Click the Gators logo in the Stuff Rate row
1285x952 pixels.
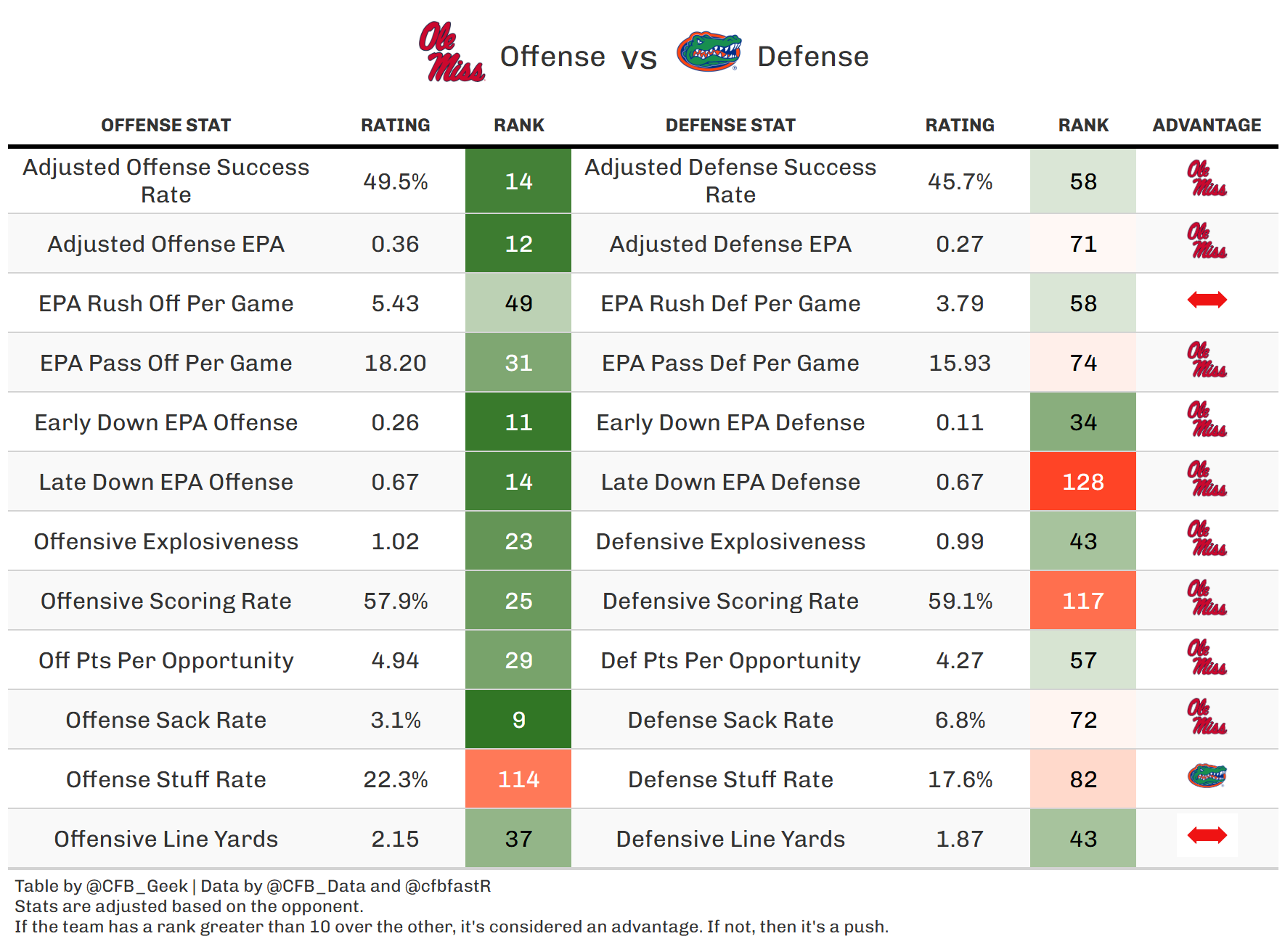pyautogui.click(x=1207, y=776)
